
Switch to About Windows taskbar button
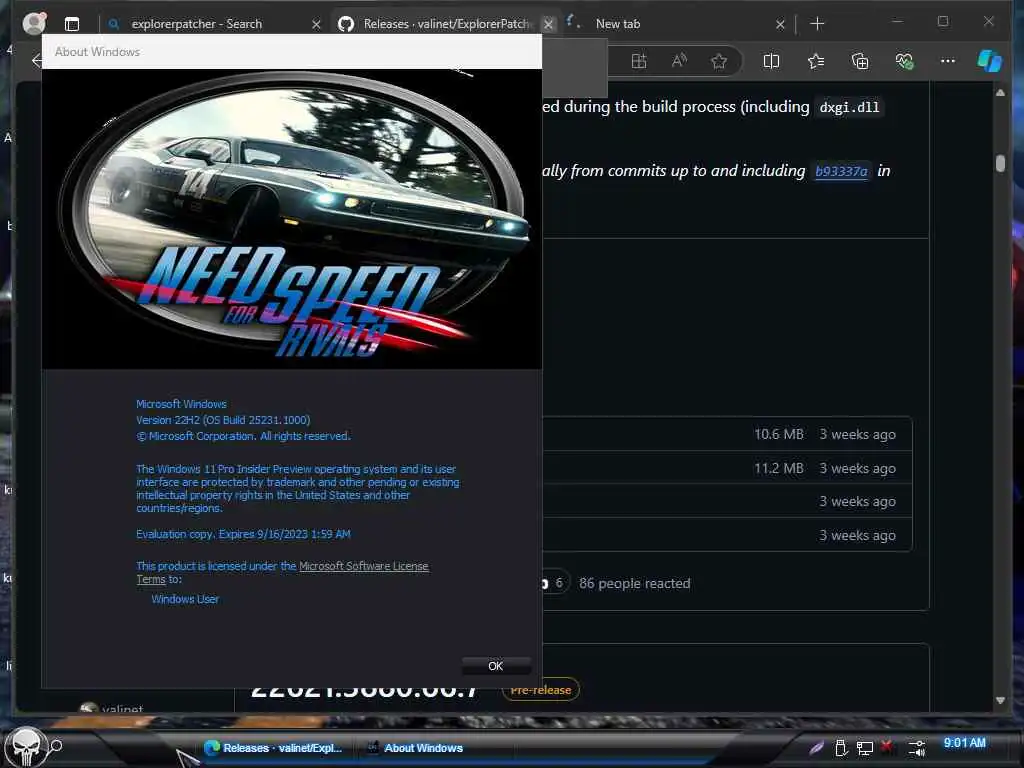tap(416, 748)
